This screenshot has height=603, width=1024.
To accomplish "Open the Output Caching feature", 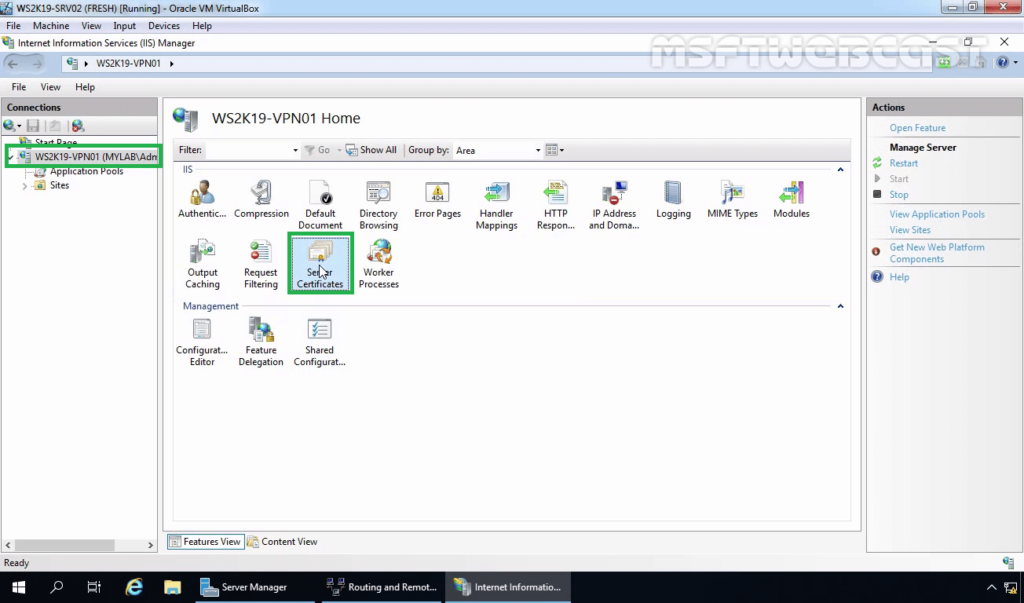I will coord(202,264).
